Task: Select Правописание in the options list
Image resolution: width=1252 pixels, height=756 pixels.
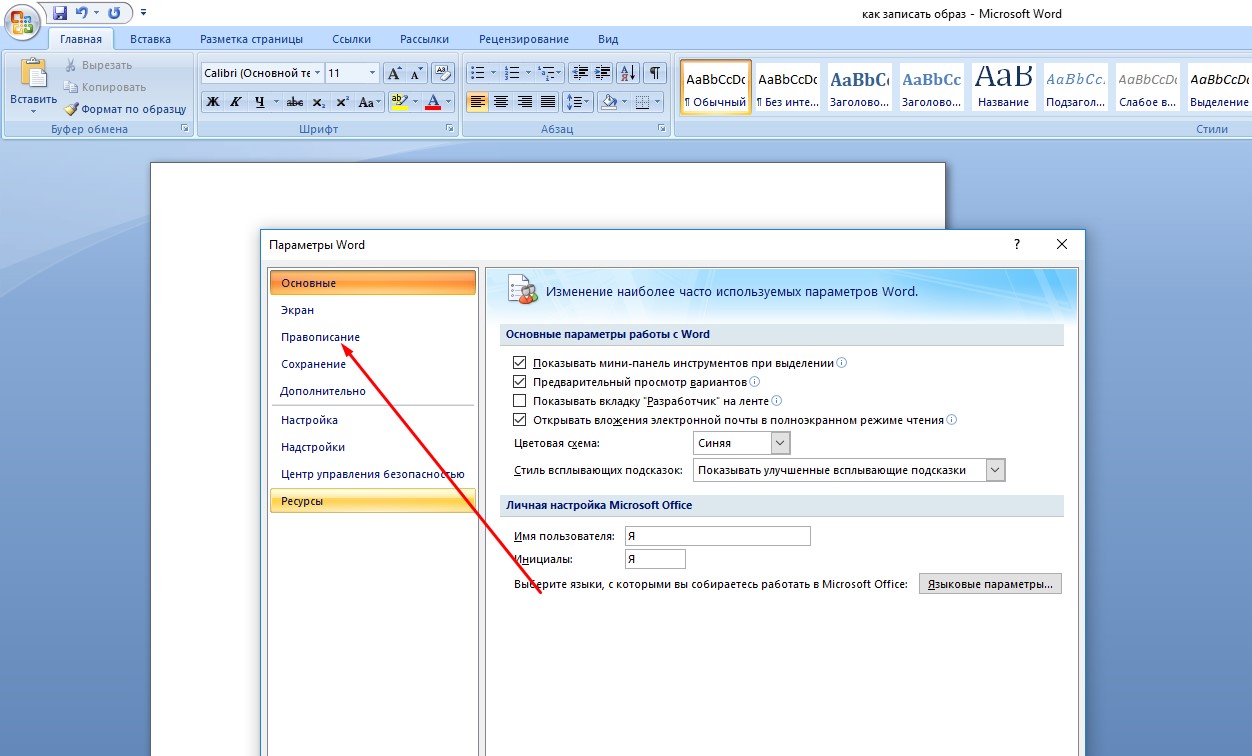Action: (372, 337)
